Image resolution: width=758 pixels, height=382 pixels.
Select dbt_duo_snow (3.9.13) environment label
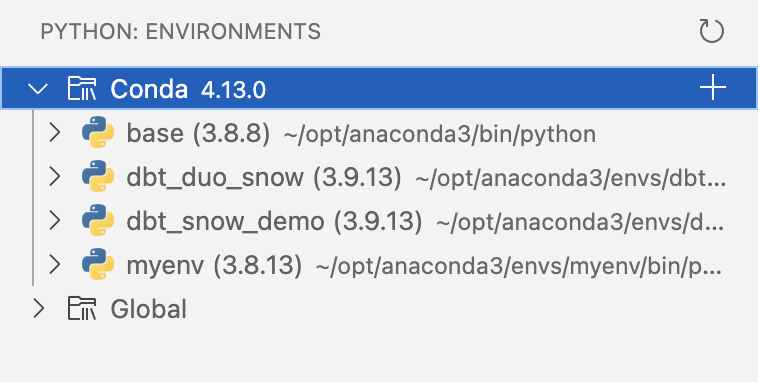coord(264,177)
